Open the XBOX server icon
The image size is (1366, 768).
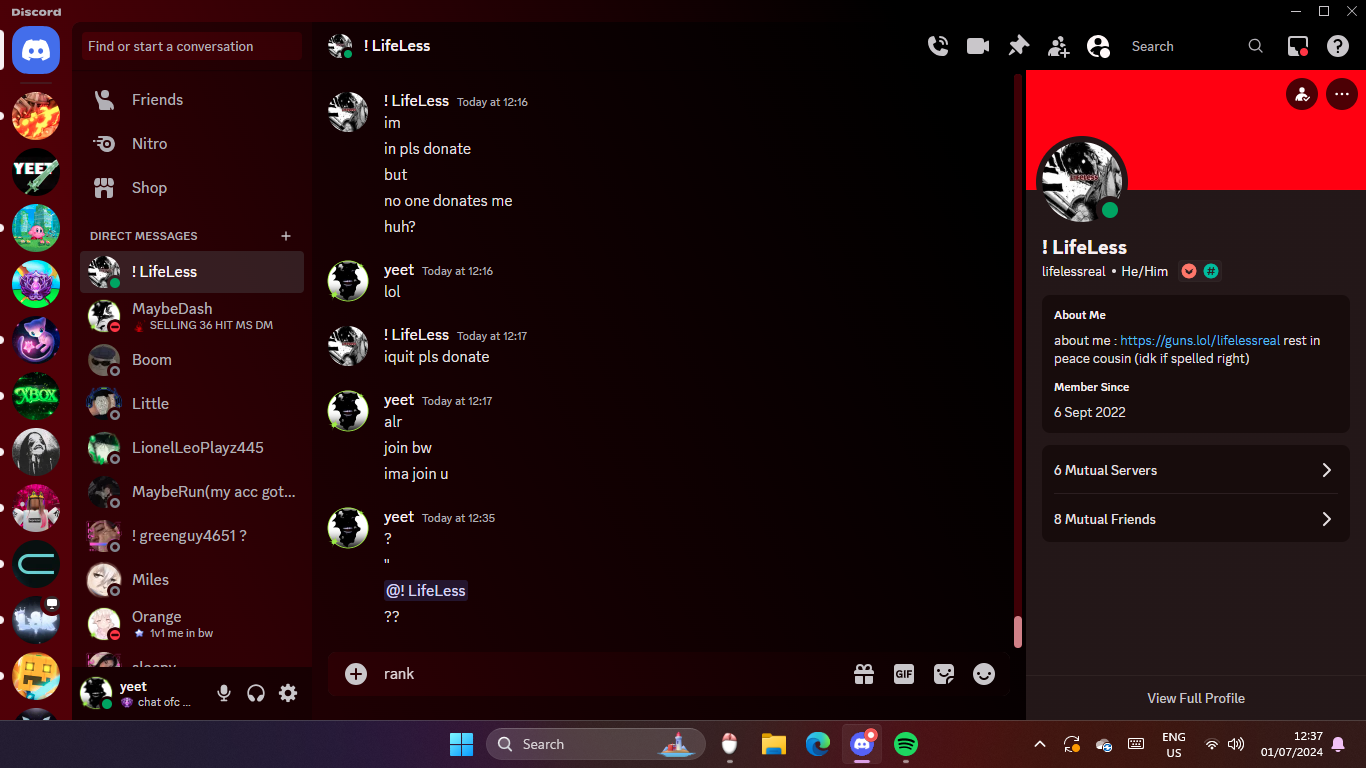click(x=36, y=396)
